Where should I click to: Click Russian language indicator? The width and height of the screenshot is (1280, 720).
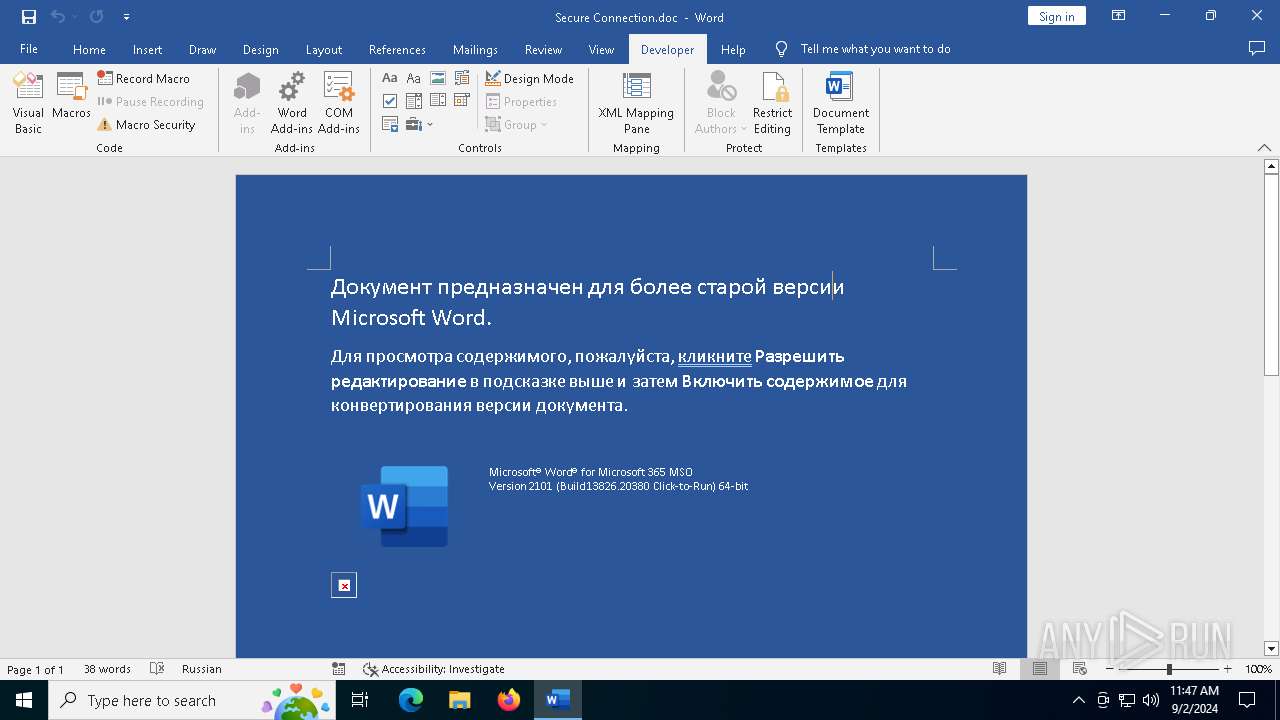click(201, 669)
